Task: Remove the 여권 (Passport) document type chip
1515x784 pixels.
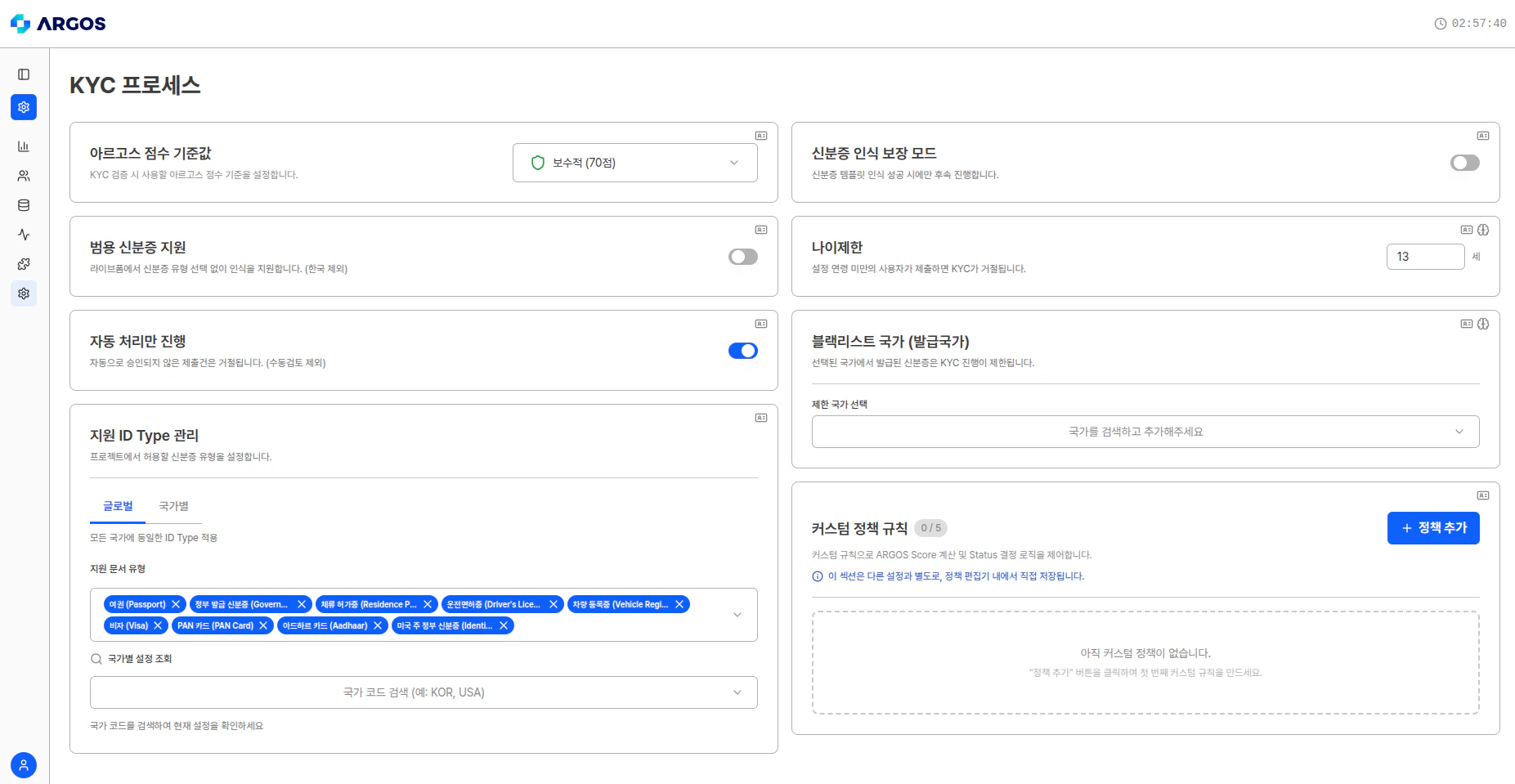Action: (x=177, y=604)
